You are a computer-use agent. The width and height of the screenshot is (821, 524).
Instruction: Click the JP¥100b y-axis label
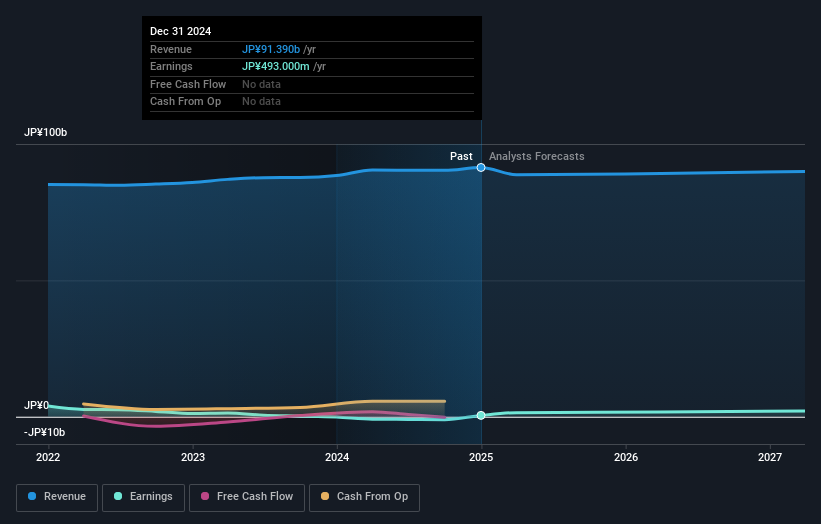(46, 132)
